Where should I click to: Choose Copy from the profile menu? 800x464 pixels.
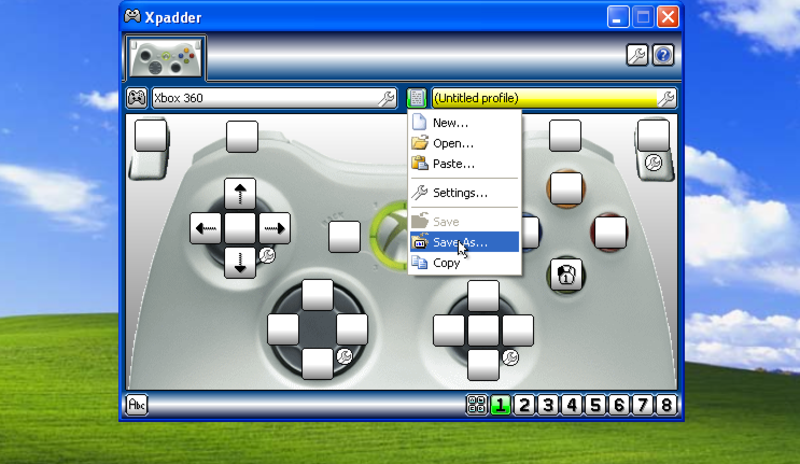(x=464, y=263)
